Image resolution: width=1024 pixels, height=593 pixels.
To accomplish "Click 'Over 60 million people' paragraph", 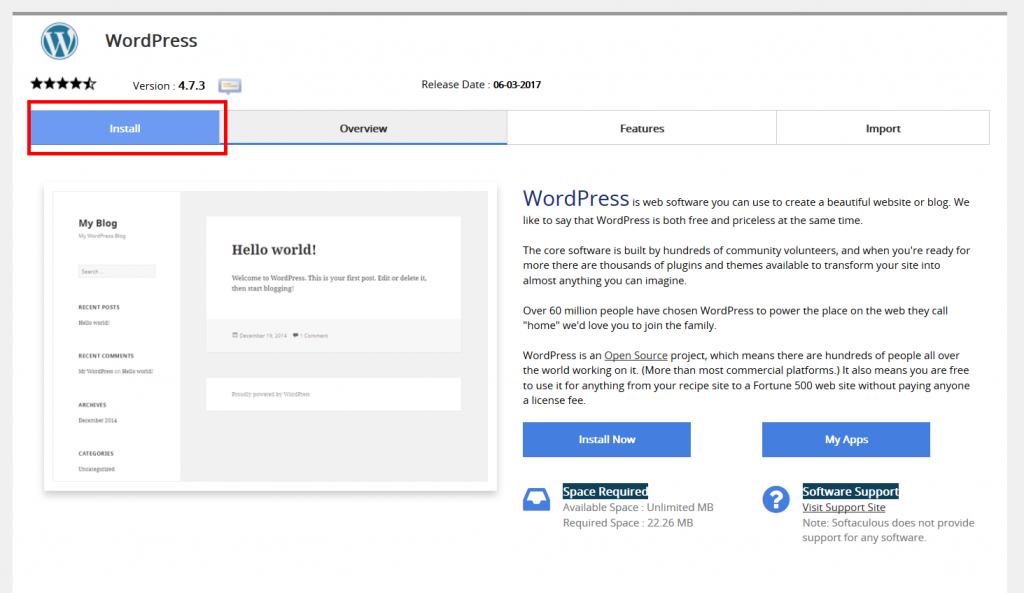I will click(735, 318).
